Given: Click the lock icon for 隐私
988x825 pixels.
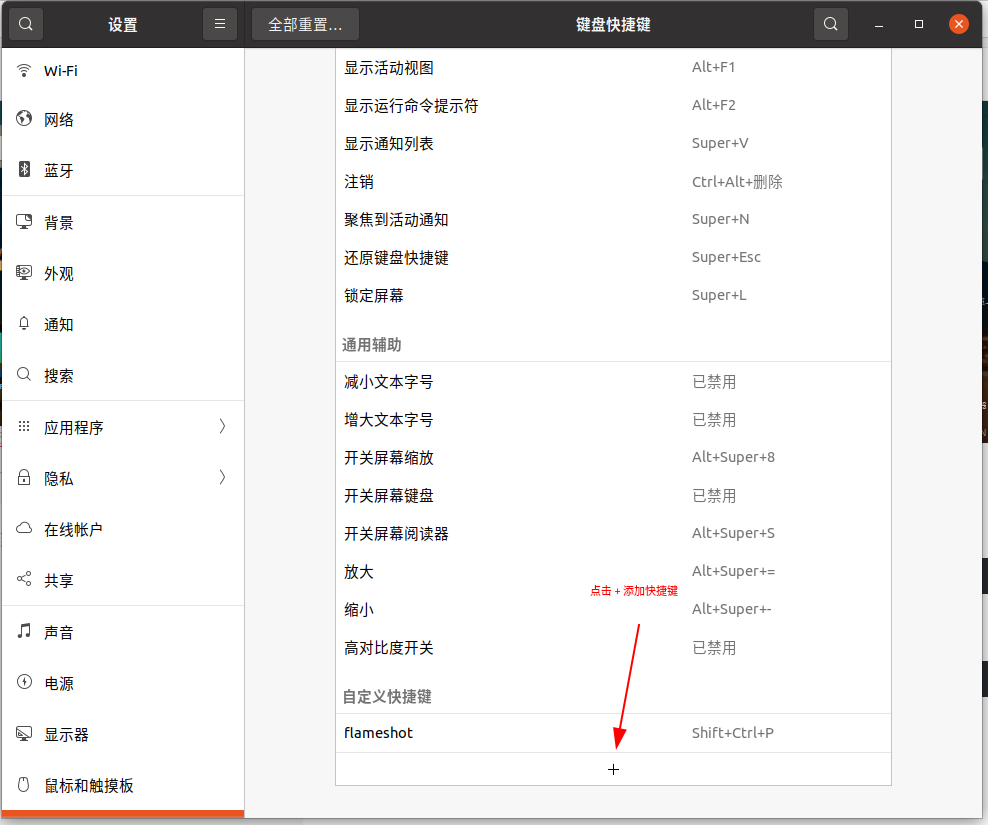Looking at the screenshot, I should click(24, 477).
